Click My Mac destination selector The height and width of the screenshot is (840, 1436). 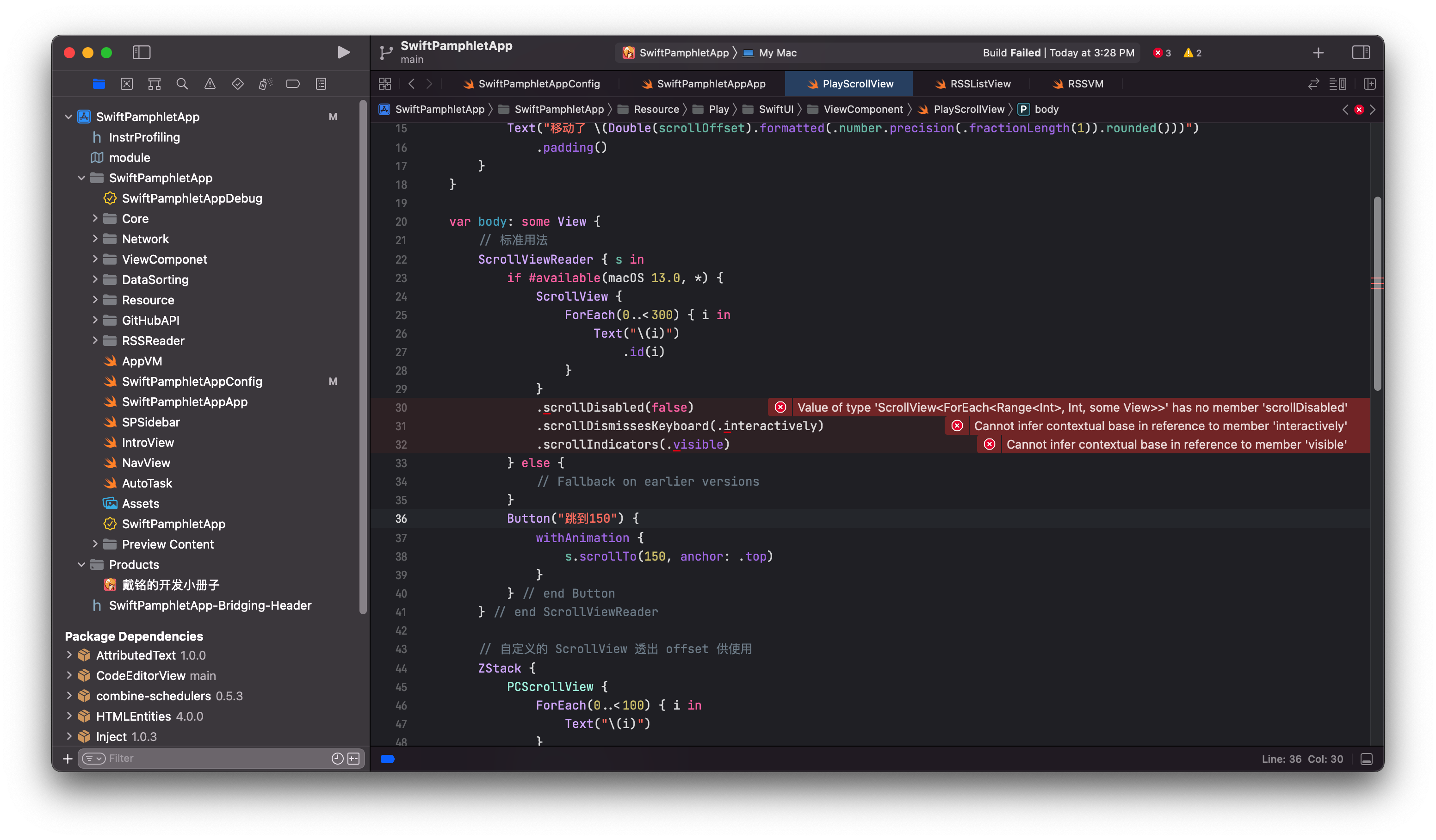coord(770,53)
